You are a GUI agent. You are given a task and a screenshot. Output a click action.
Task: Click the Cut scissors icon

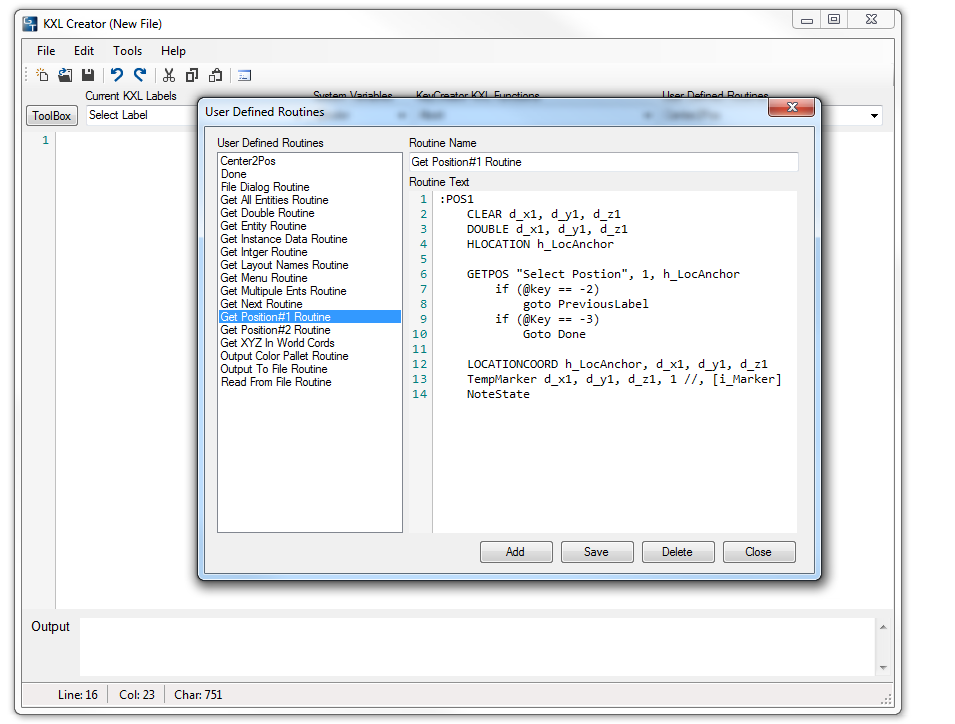pyautogui.click(x=168, y=75)
